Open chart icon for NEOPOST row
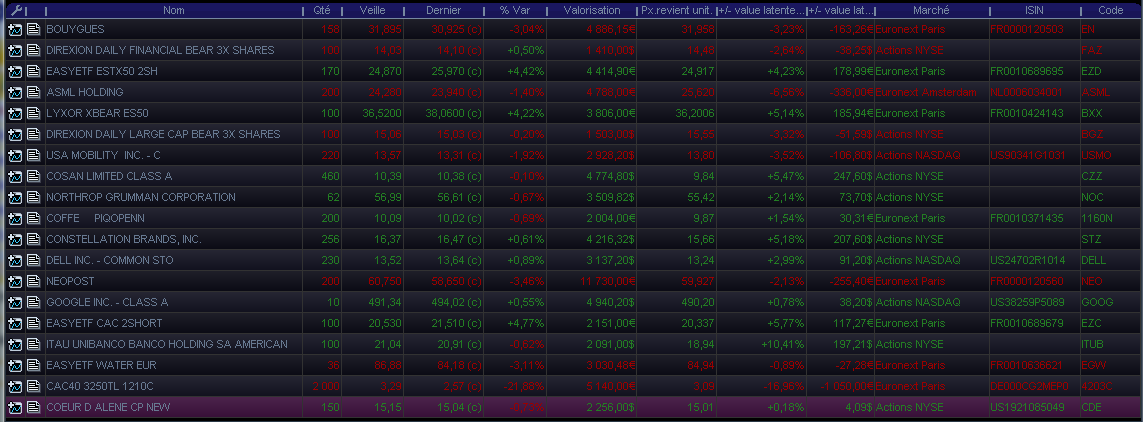 15,281
